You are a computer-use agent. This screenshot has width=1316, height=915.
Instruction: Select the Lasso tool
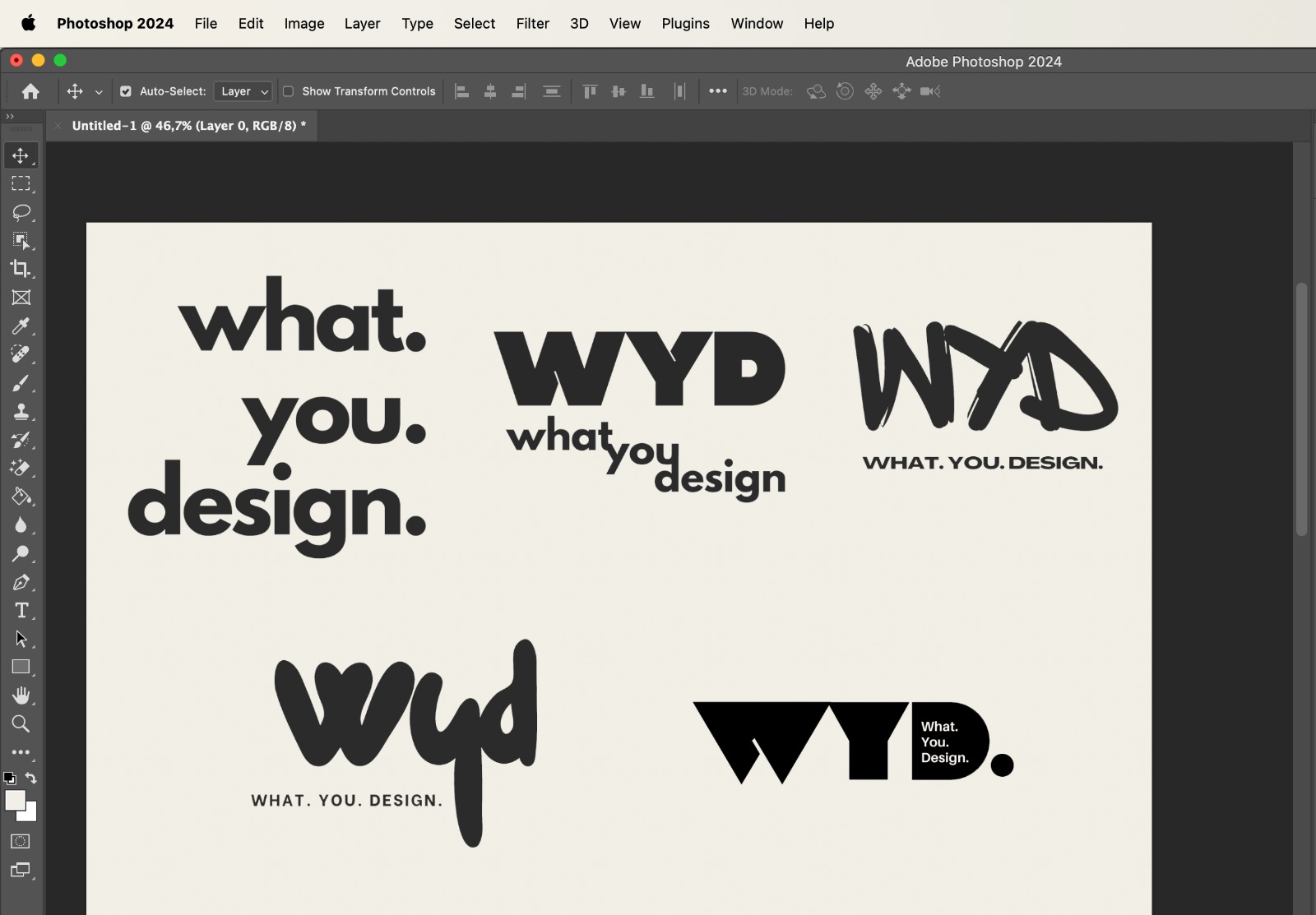click(x=21, y=212)
